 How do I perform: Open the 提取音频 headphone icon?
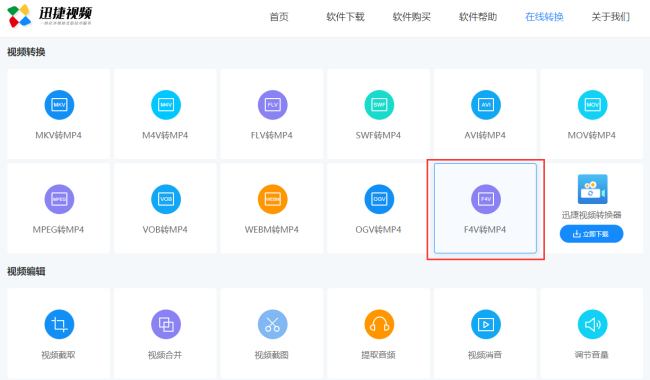[379, 324]
